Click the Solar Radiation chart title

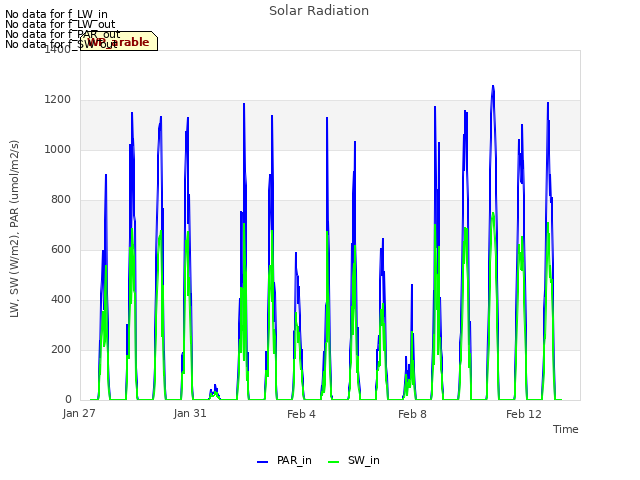pyautogui.click(x=319, y=11)
